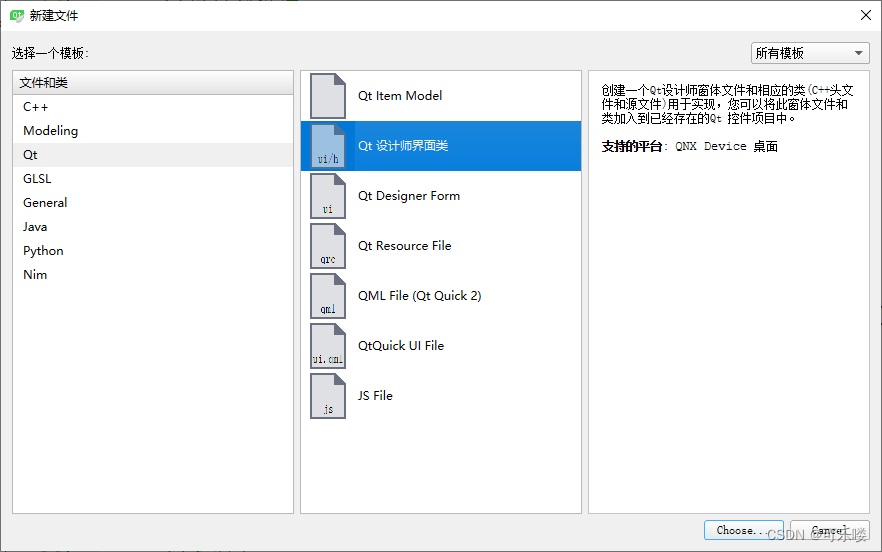Select the Java category
The image size is (882, 552).
35,227
